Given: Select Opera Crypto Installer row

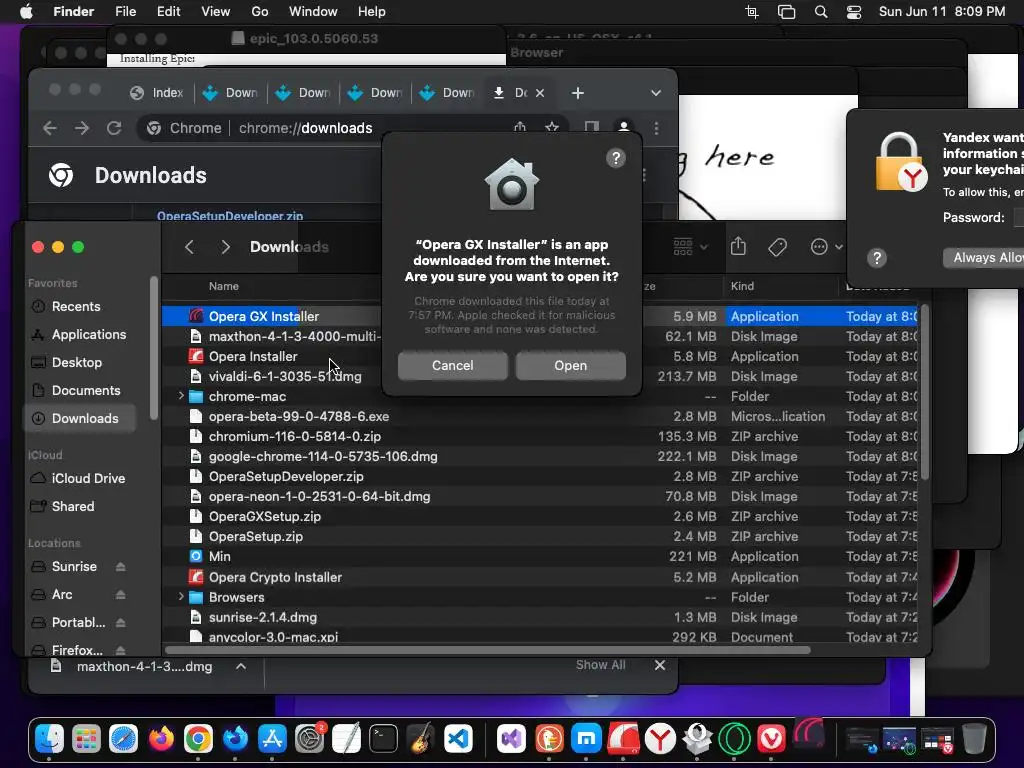Looking at the screenshot, I should [x=539, y=577].
